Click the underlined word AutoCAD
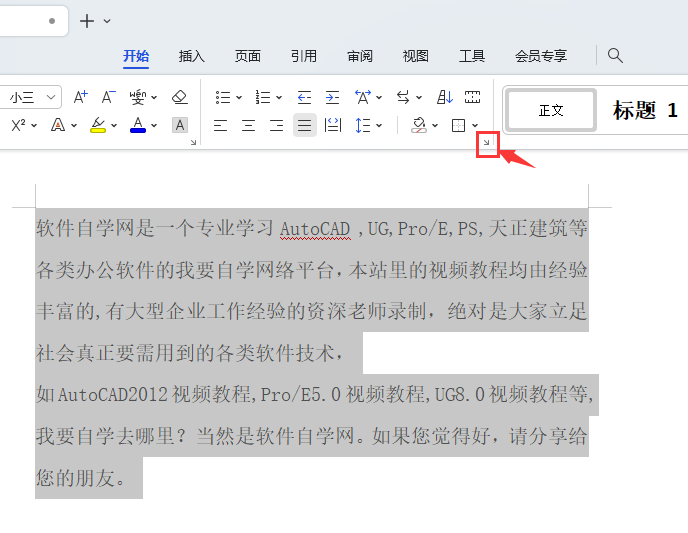688x533 pixels. (315, 229)
